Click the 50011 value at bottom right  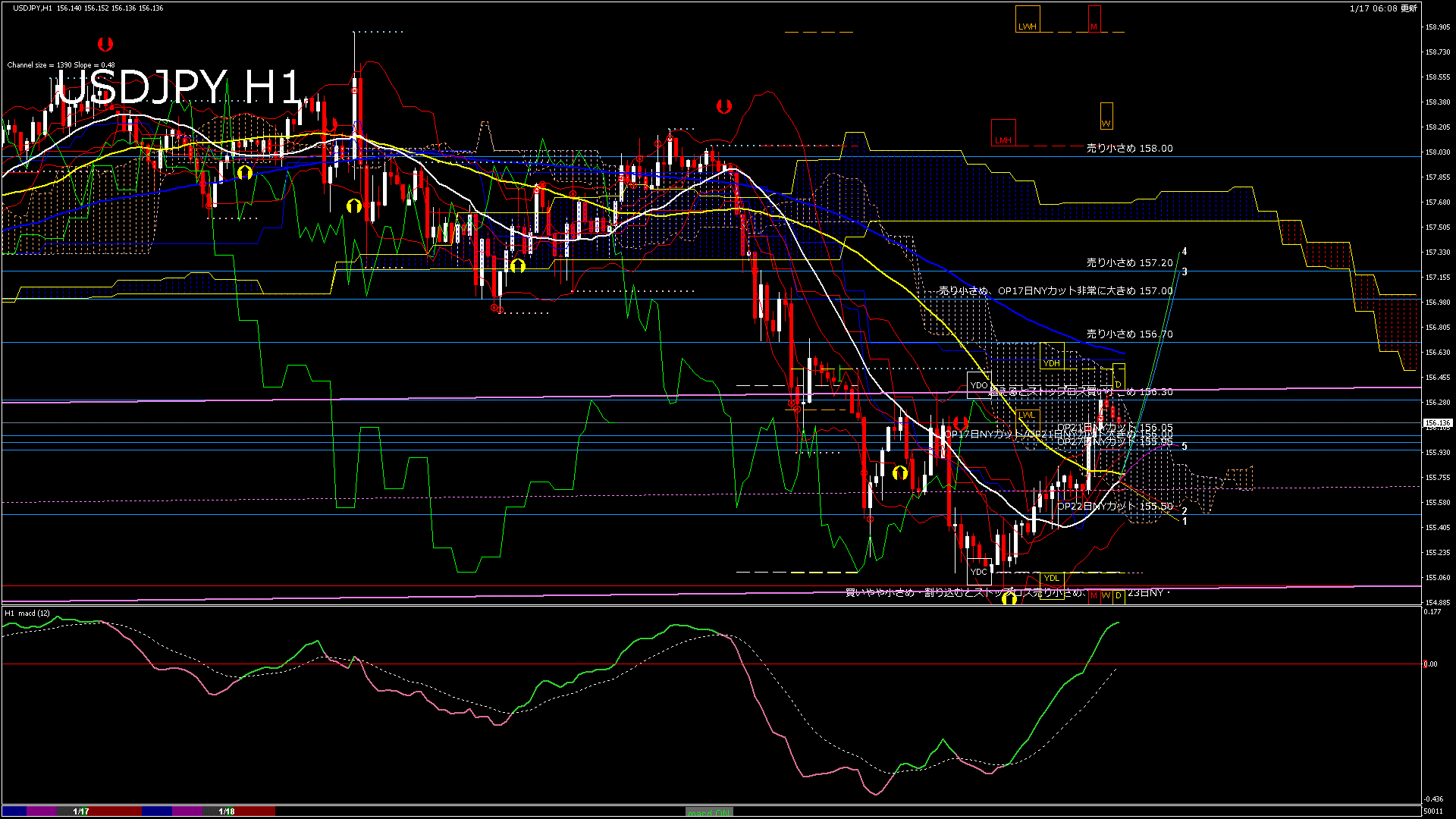pos(1432,811)
